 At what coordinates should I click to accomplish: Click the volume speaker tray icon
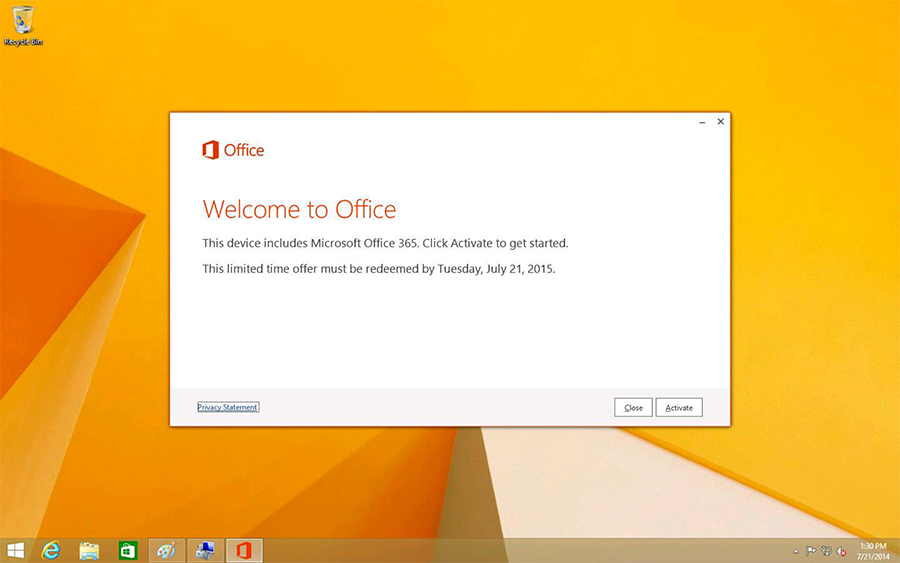point(841,552)
